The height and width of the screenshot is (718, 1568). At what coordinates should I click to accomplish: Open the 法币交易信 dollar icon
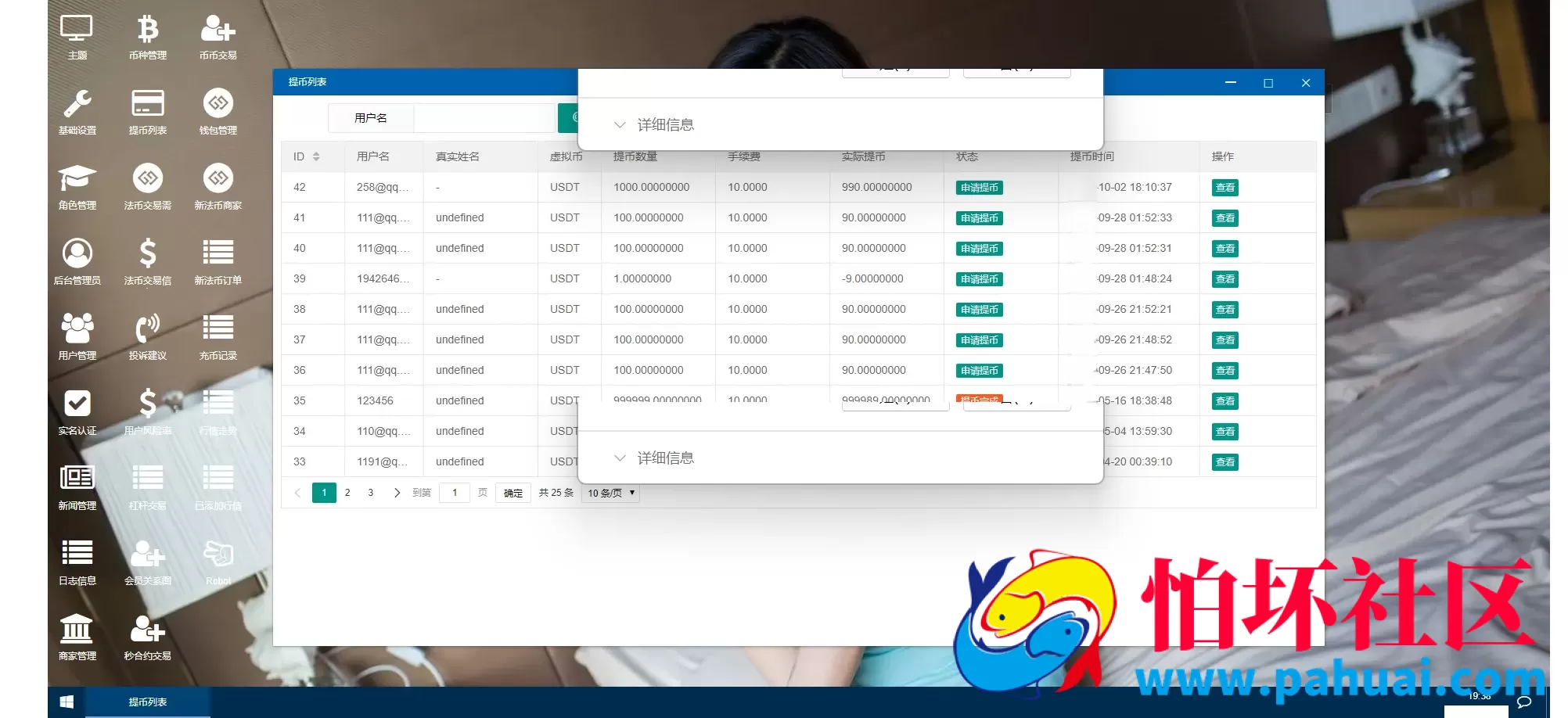pyautogui.click(x=147, y=263)
